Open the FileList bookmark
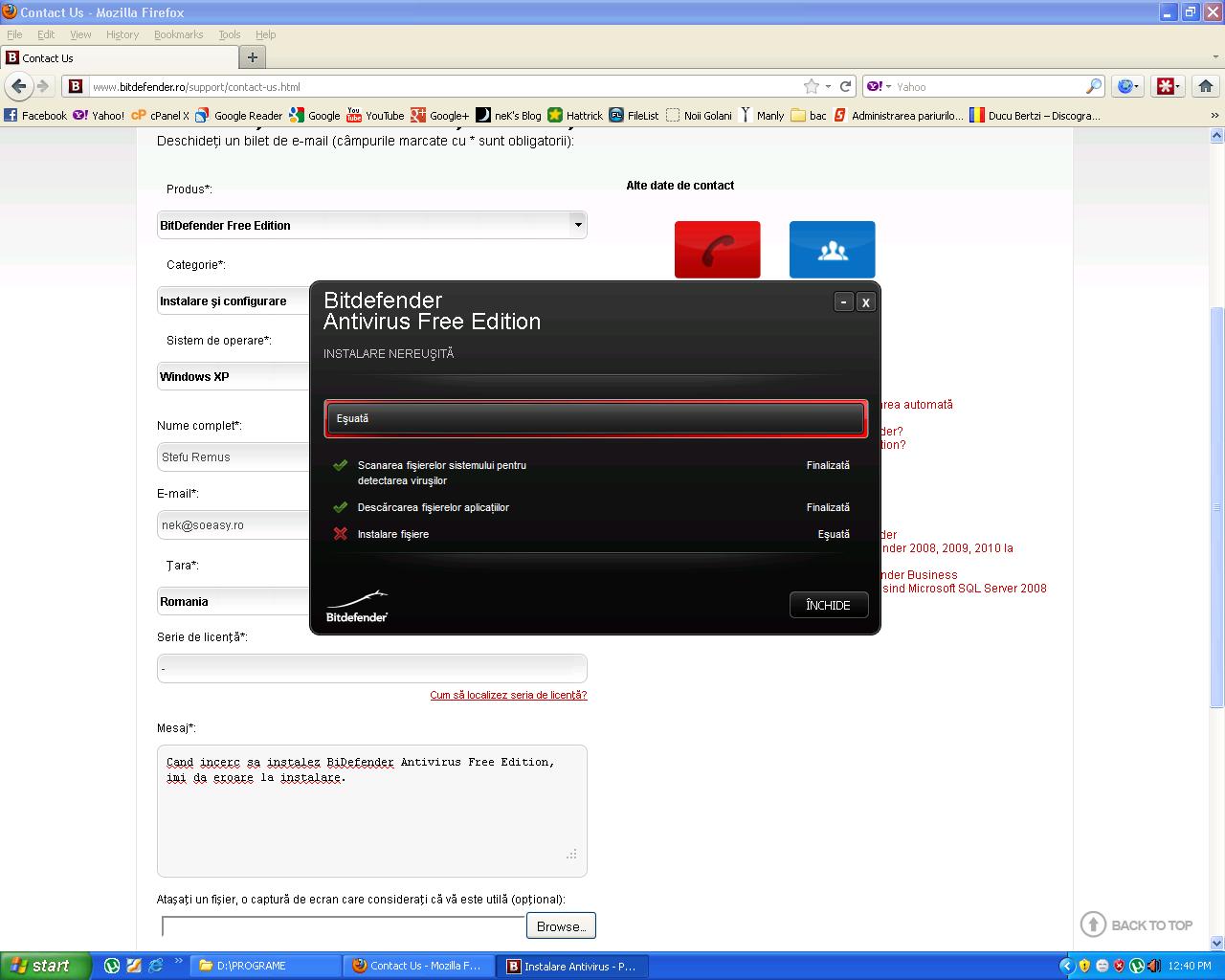This screenshot has width=1225, height=980. point(634,115)
